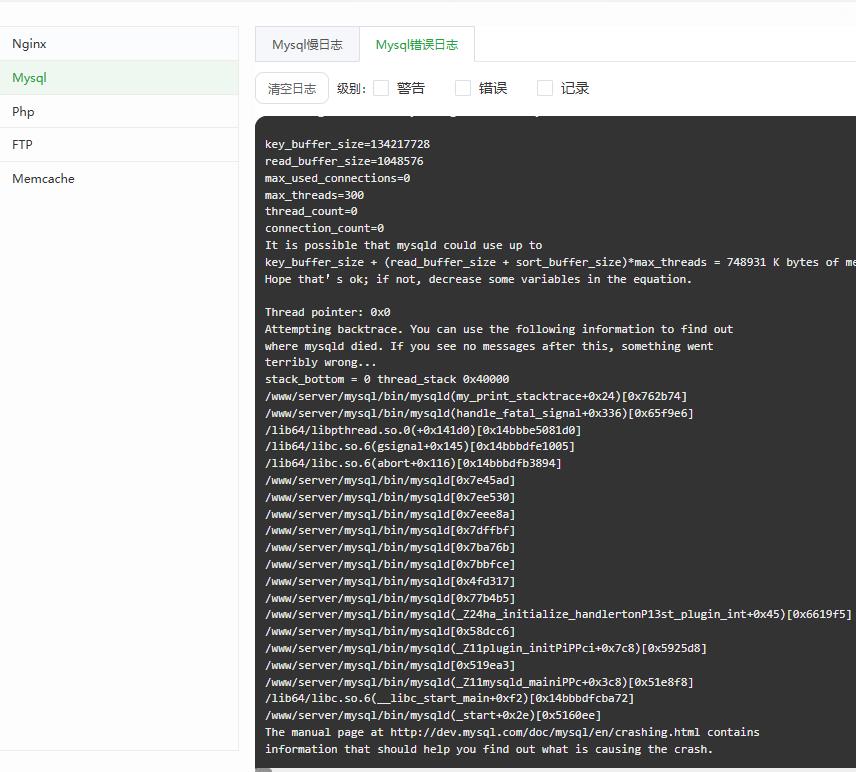
Task: Click the mysqld[0x7ee530] stack frame
Action: (x=390, y=497)
